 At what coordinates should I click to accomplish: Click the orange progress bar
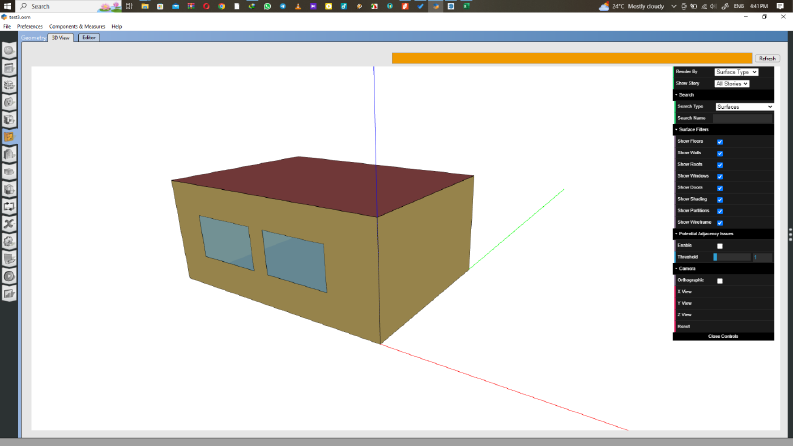pos(572,59)
